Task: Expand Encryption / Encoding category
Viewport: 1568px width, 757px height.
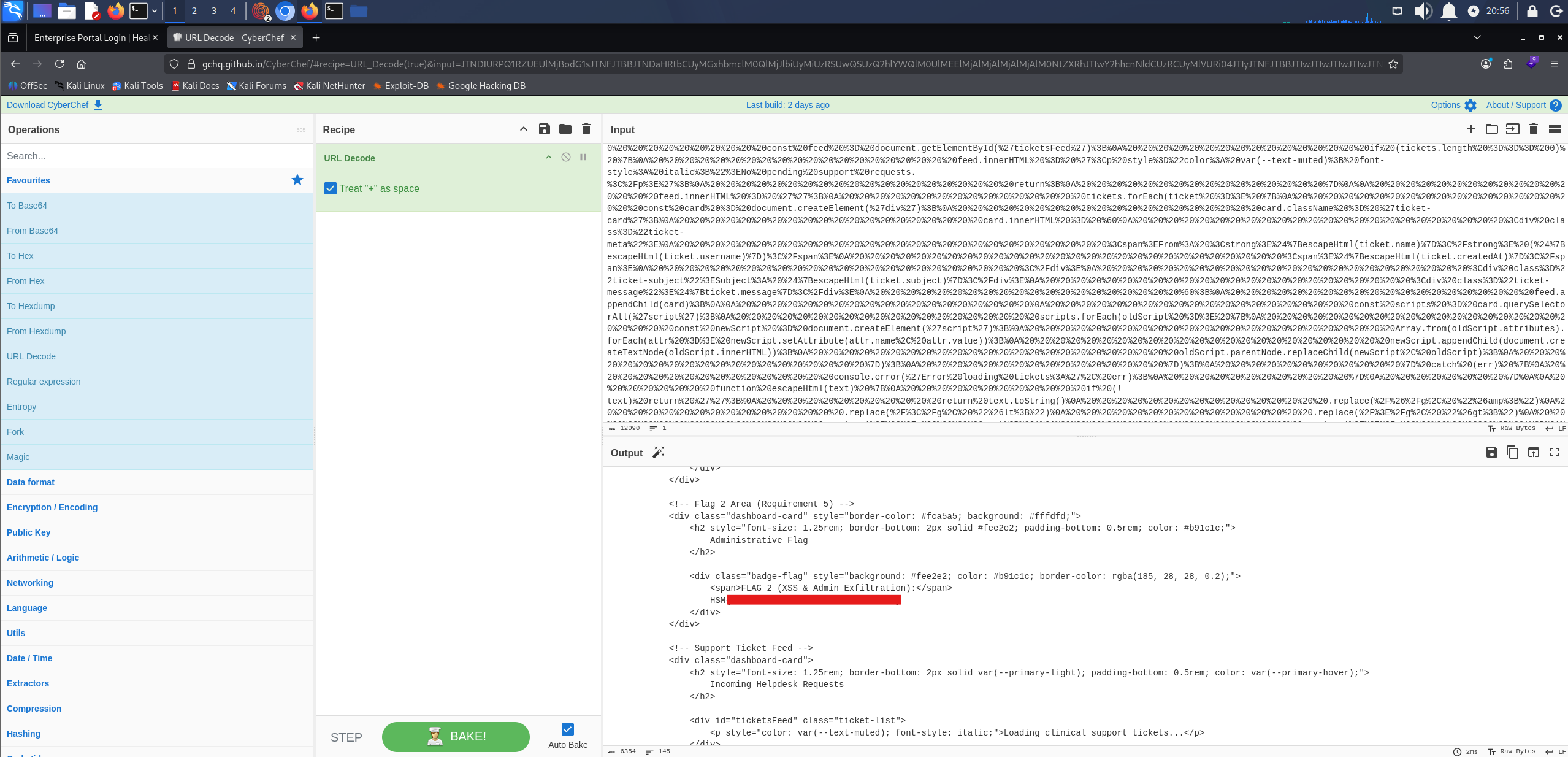Action: [x=158, y=507]
